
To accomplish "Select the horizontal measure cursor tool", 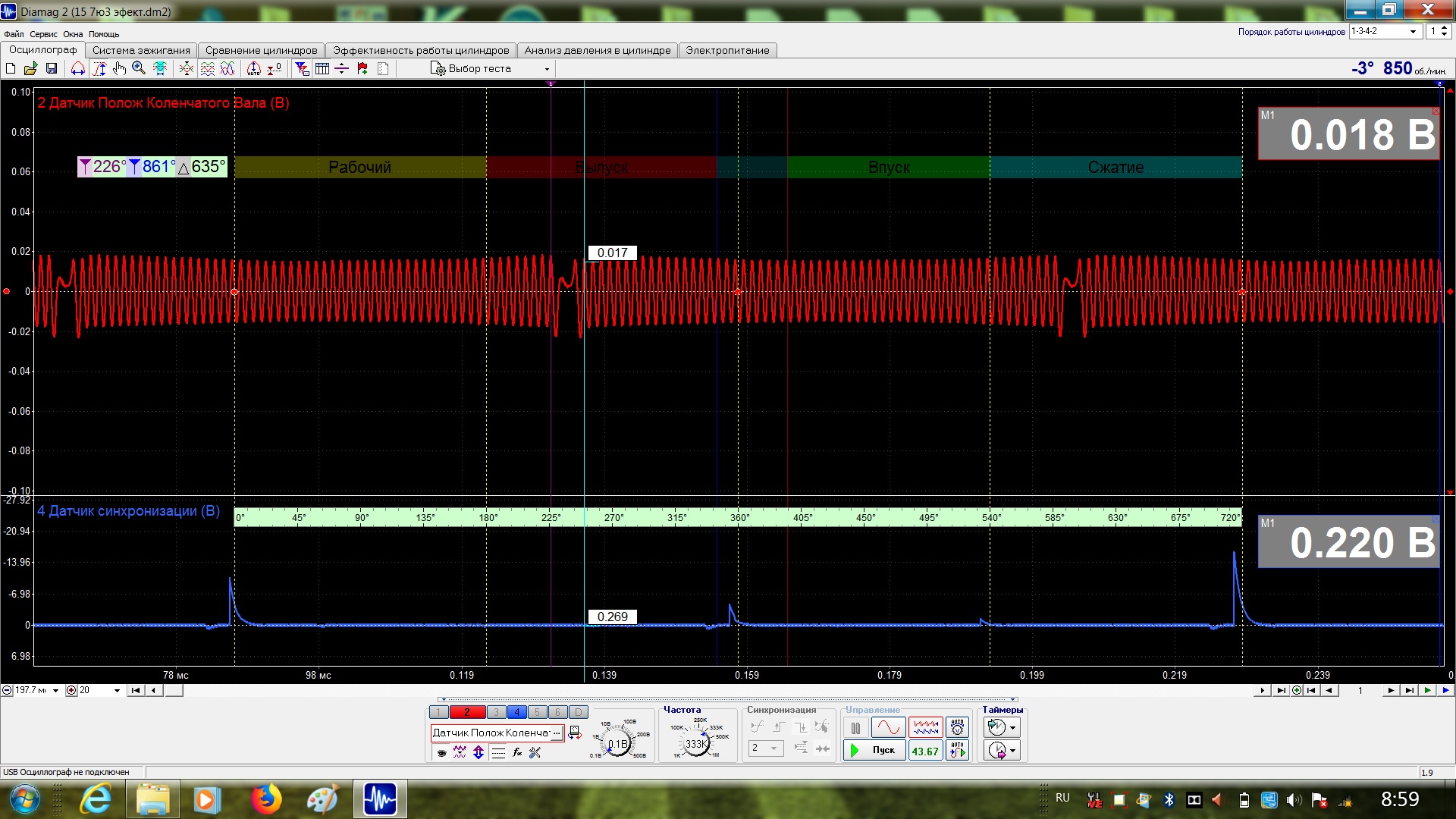I will (x=78, y=69).
